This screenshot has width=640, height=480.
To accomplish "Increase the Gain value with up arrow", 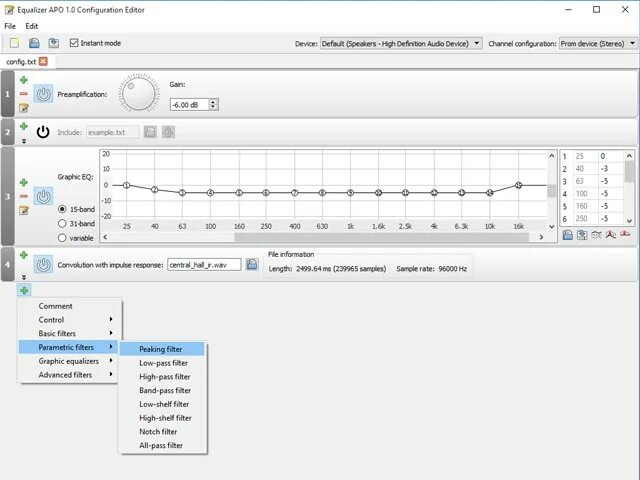I will coord(213,102).
